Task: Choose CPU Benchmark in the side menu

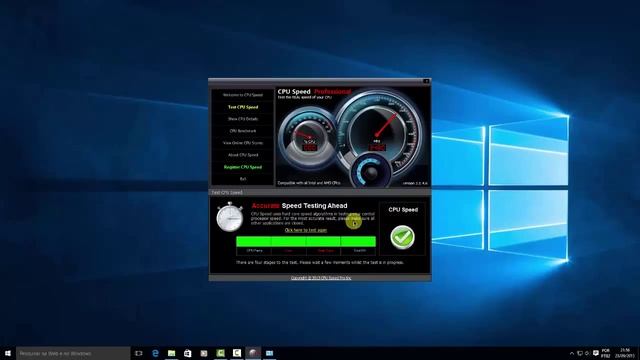Action: [x=243, y=131]
